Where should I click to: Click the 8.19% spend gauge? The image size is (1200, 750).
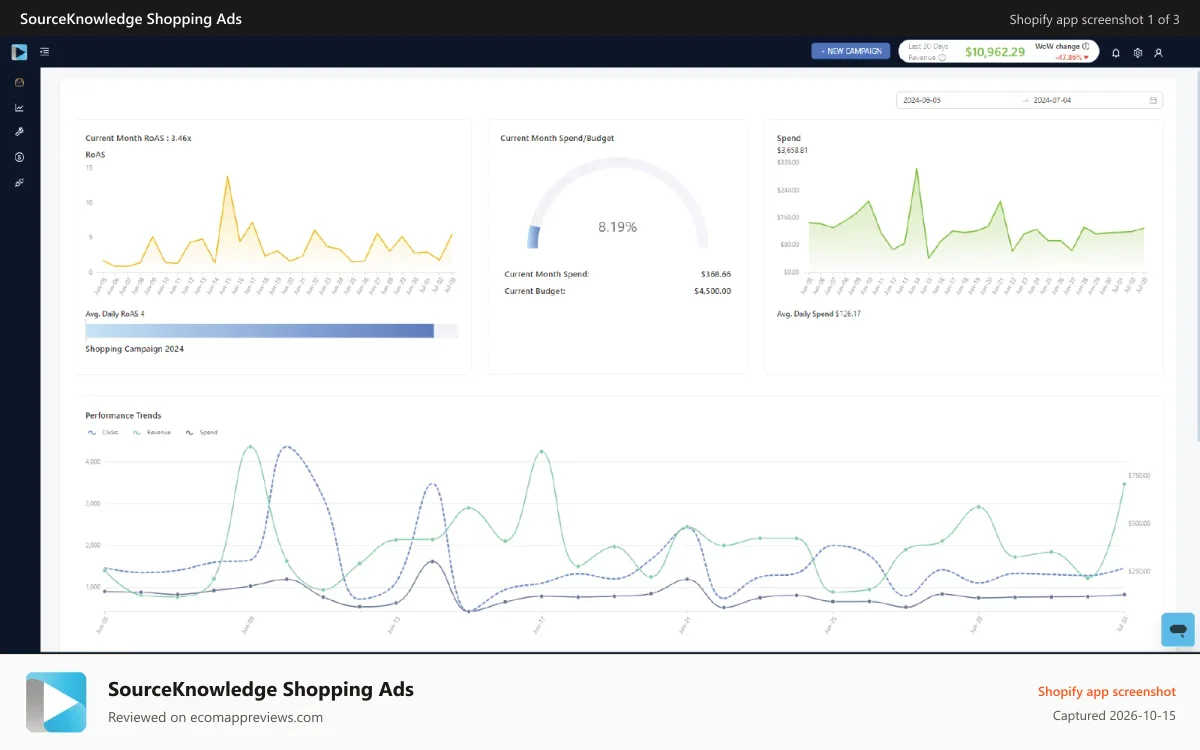(x=618, y=205)
